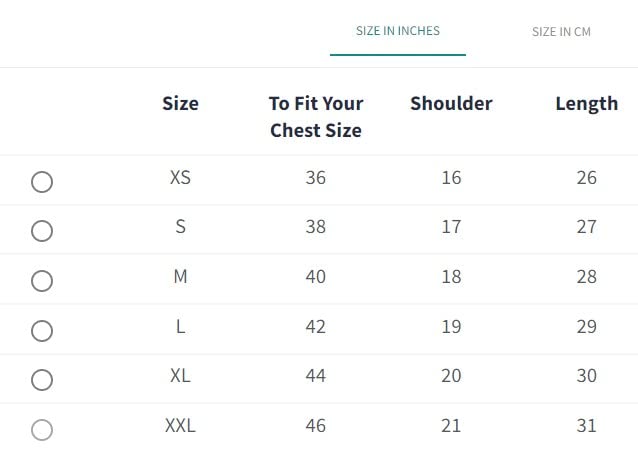Click chest size value 40
This screenshot has width=638, height=452.
(316, 277)
